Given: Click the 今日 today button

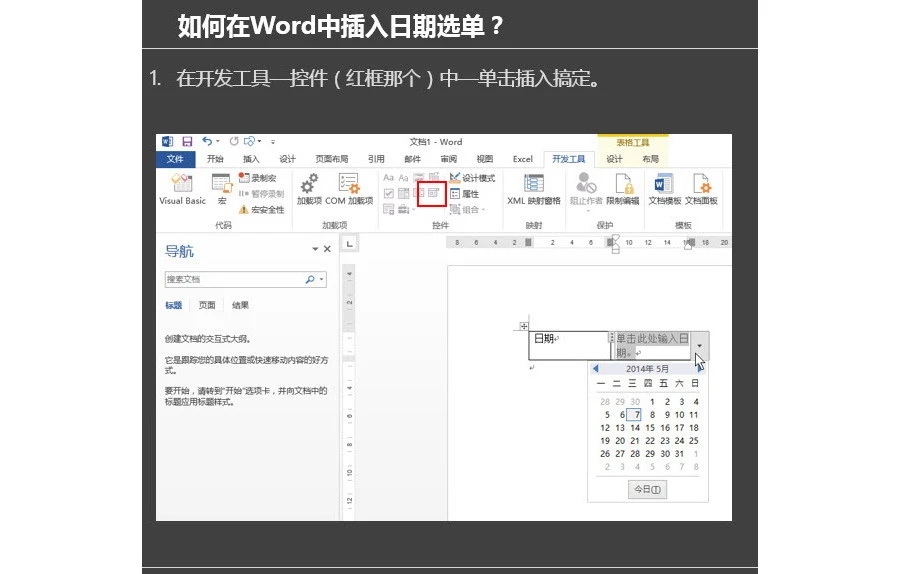Looking at the screenshot, I should click(647, 490).
